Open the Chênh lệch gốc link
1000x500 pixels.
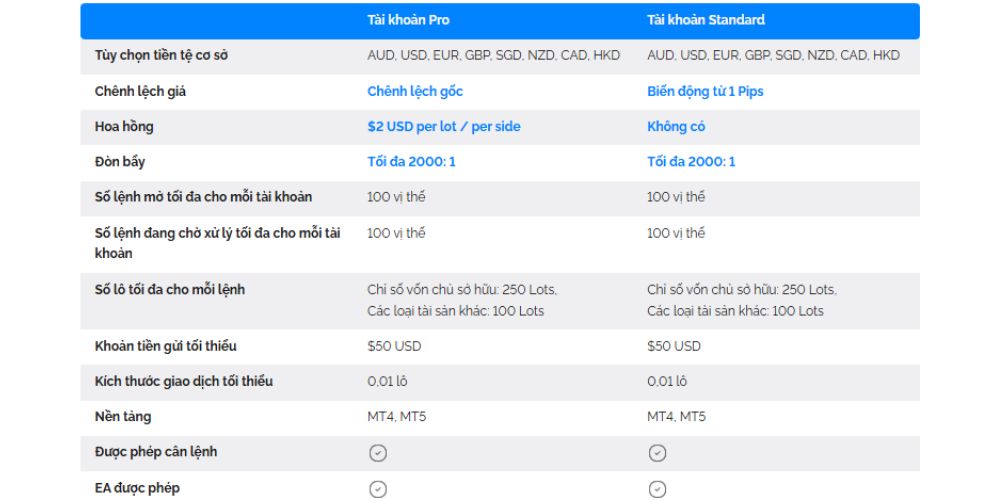pos(415,91)
